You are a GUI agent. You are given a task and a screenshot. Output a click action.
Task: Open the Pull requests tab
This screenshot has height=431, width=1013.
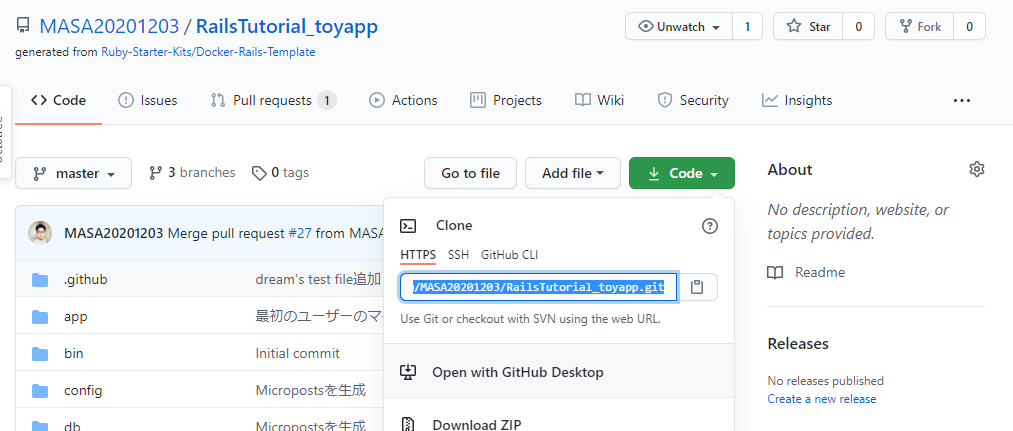tap(273, 100)
